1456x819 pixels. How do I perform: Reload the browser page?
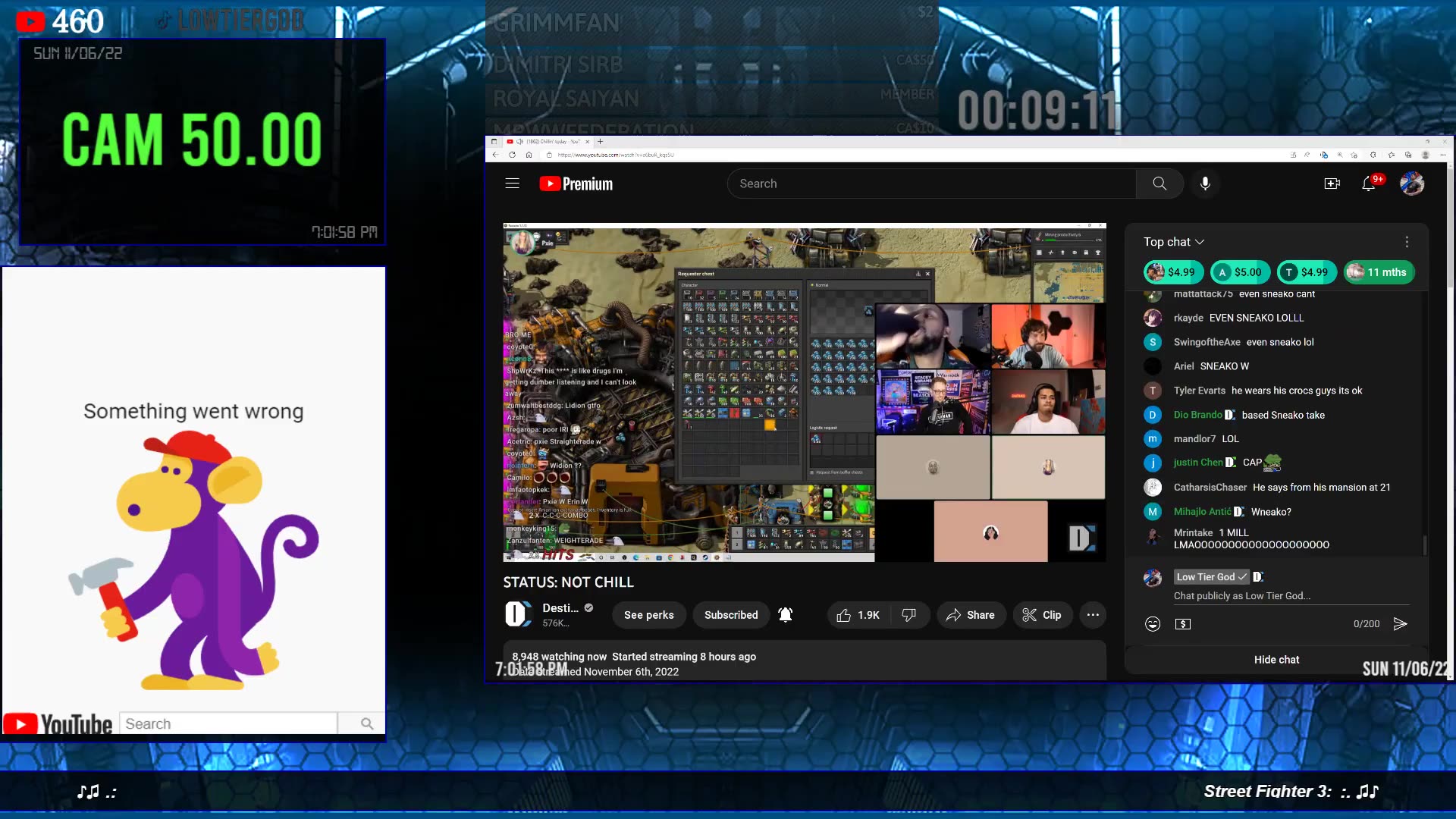513,155
